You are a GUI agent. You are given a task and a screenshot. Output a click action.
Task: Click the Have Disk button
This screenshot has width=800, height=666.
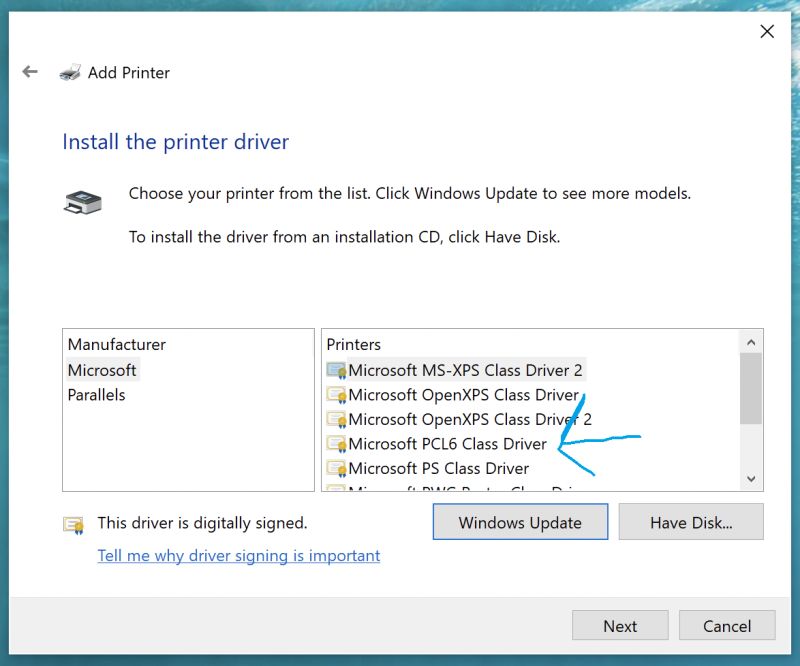(x=691, y=522)
